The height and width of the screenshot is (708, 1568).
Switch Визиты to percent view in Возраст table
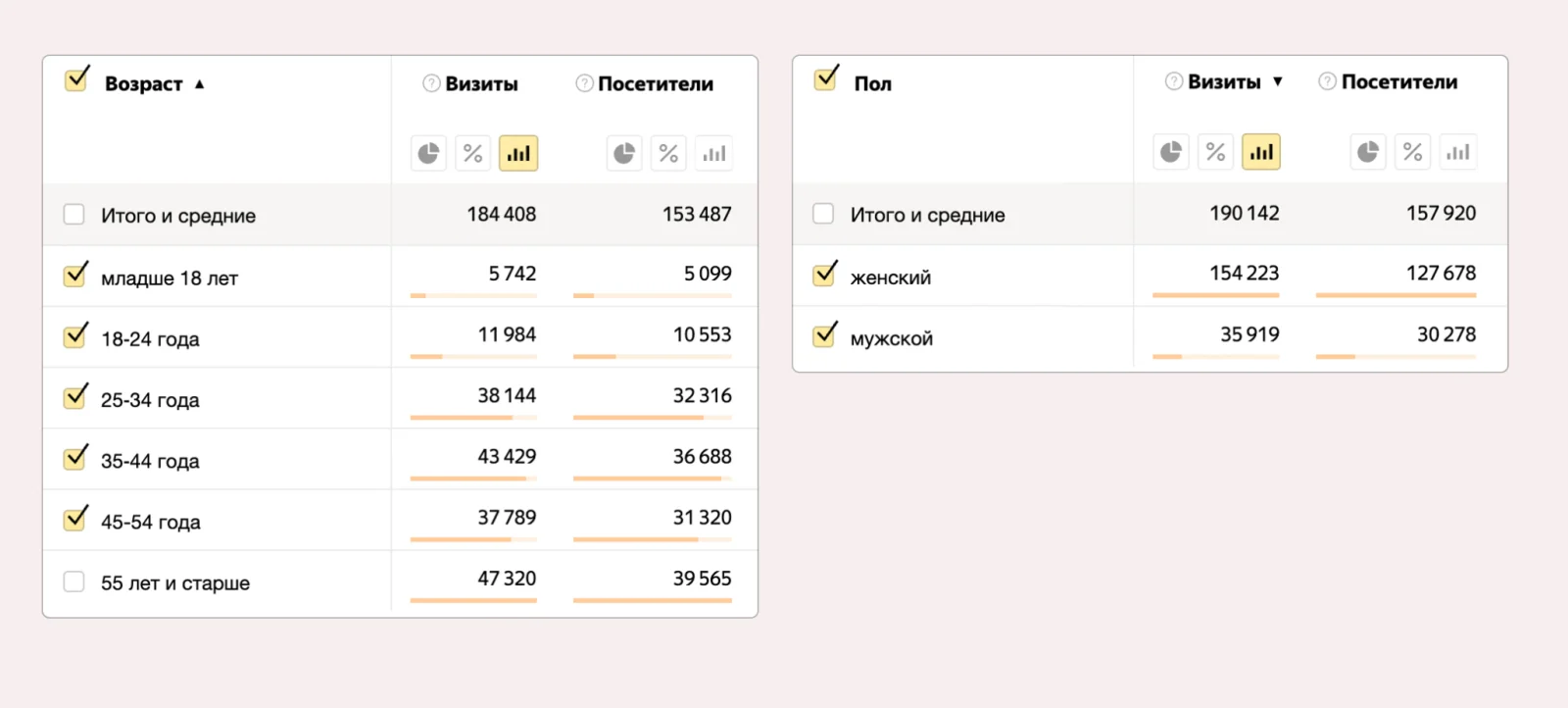click(473, 153)
